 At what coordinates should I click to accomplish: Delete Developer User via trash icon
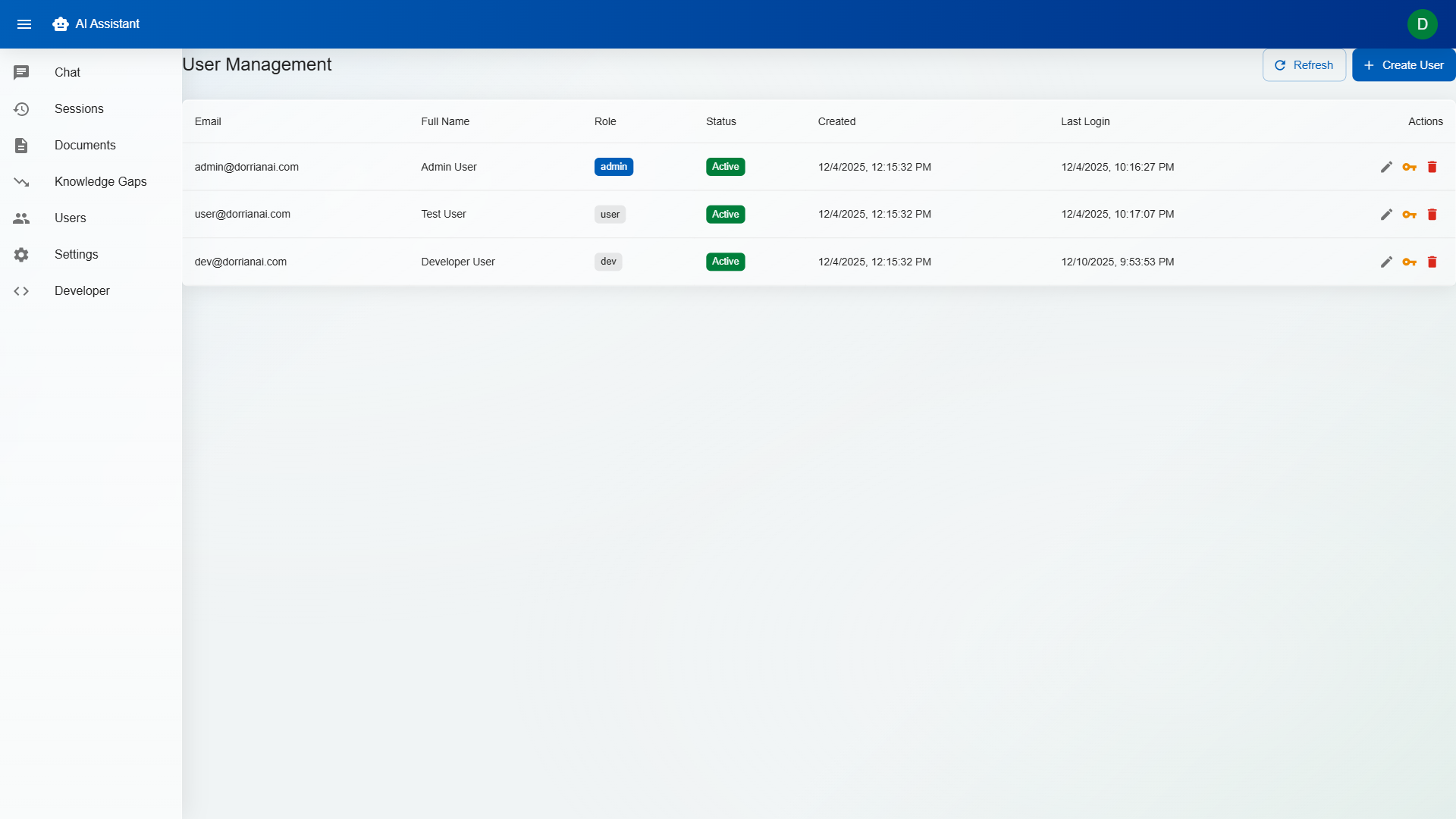click(x=1432, y=262)
